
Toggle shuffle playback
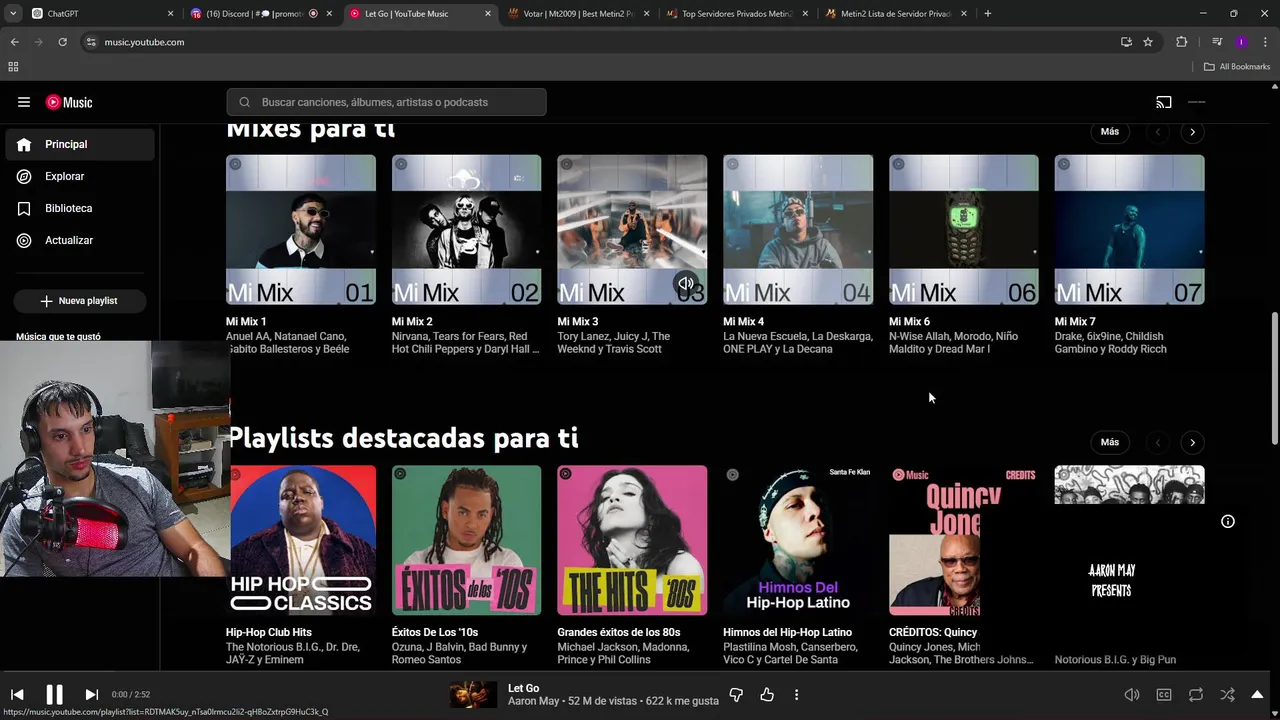[x=1227, y=694]
